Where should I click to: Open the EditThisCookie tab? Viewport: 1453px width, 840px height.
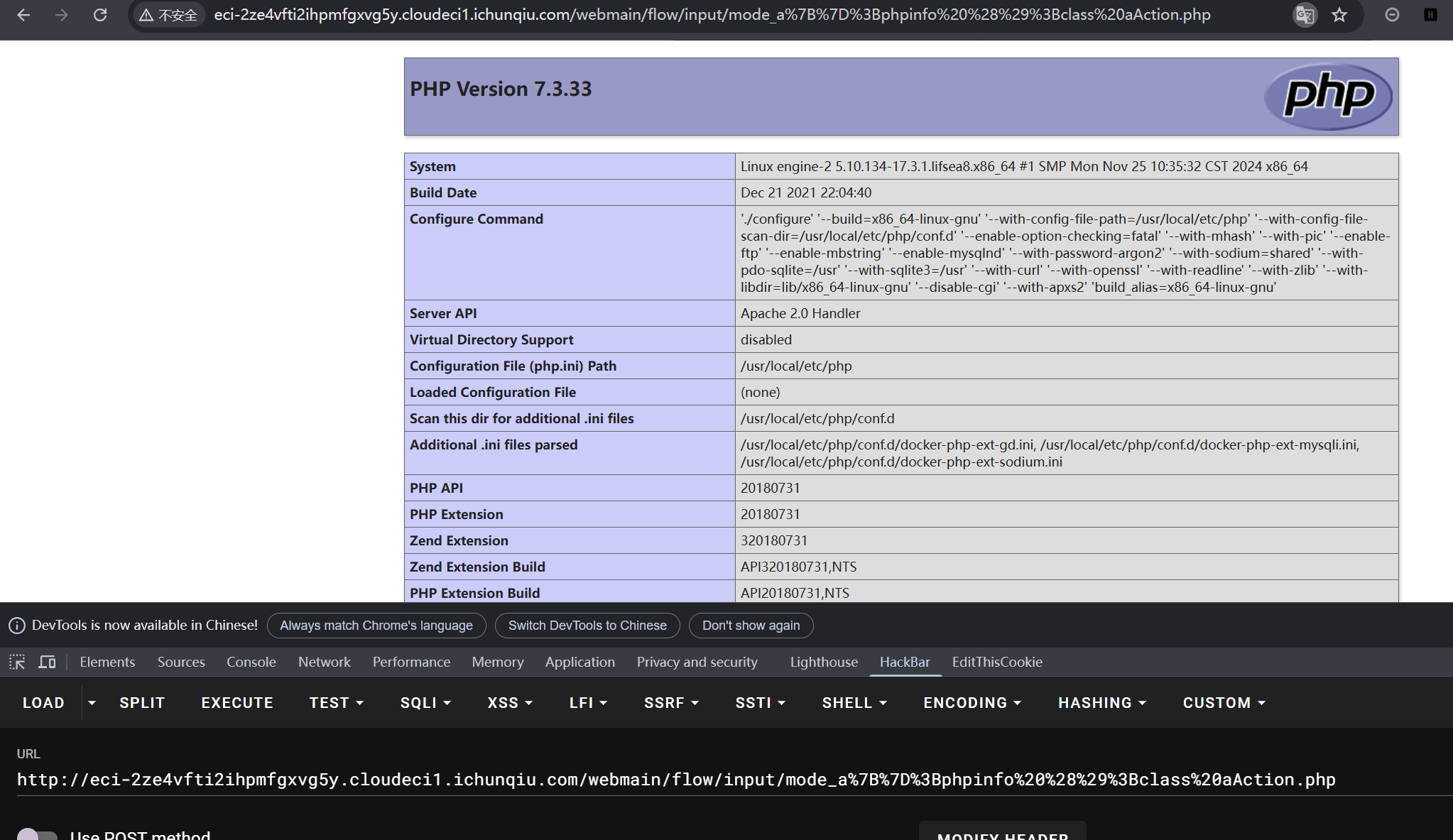[996, 662]
